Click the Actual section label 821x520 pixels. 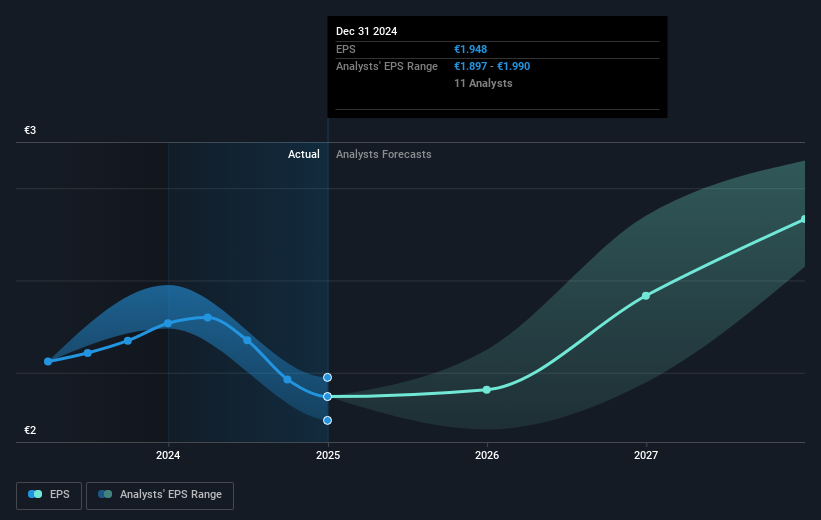pyautogui.click(x=304, y=154)
